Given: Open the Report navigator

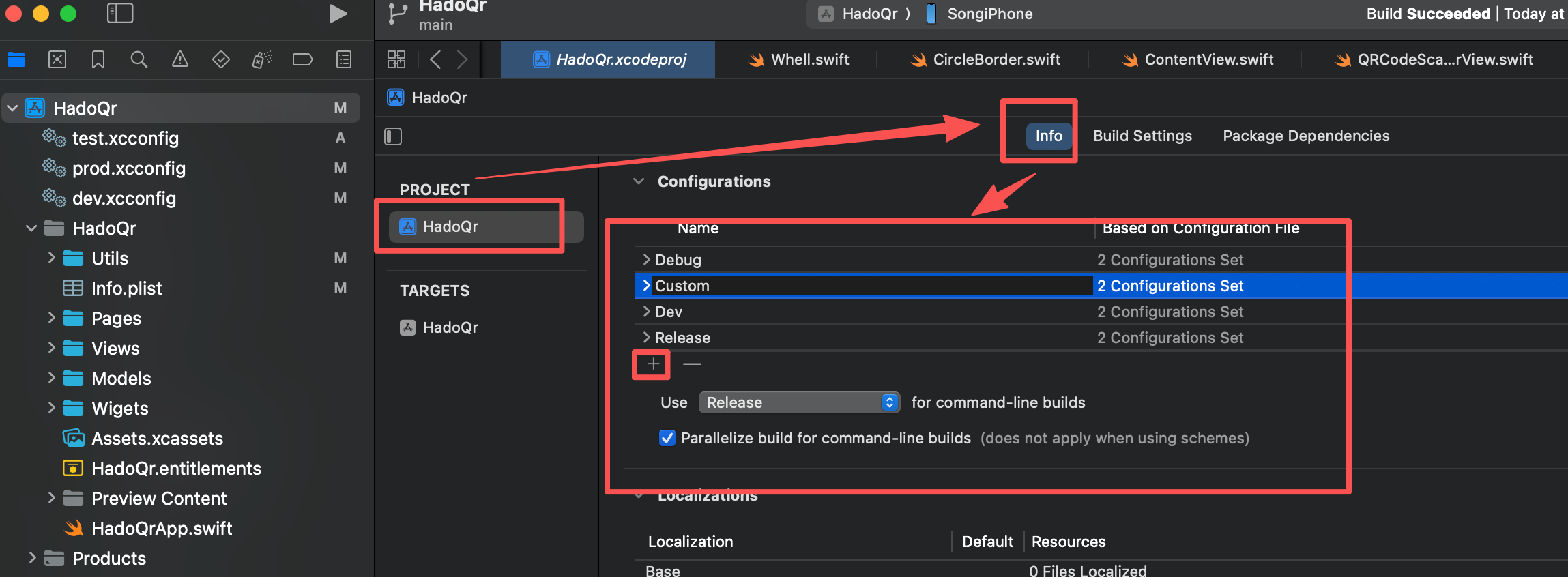Looking at the screenshot, I should click(344, 60).
